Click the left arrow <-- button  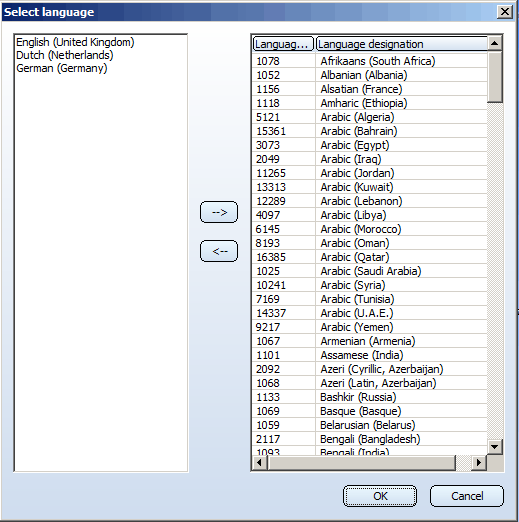219,251
